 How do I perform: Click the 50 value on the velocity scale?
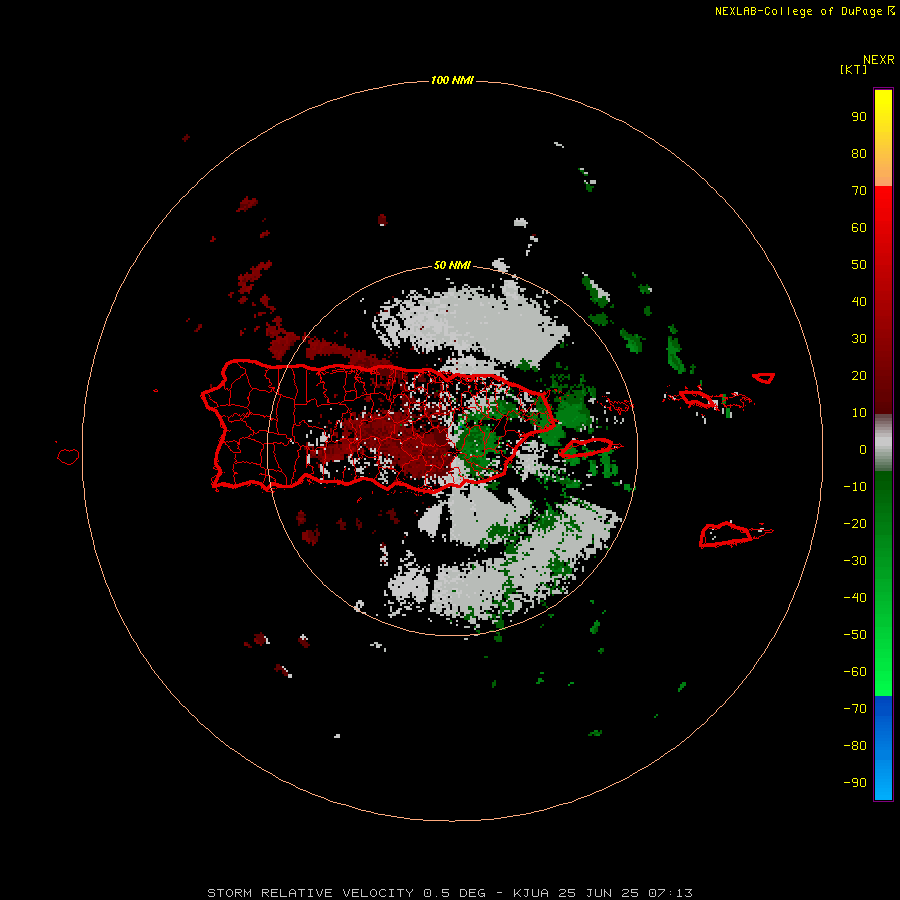click(859, 265)
